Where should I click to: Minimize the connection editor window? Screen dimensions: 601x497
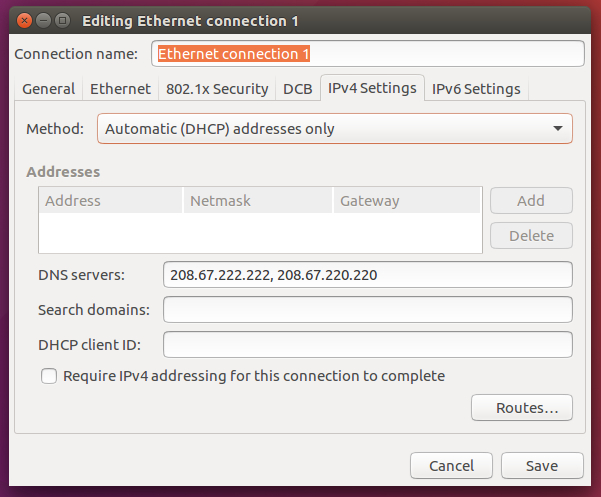point(42,19)
